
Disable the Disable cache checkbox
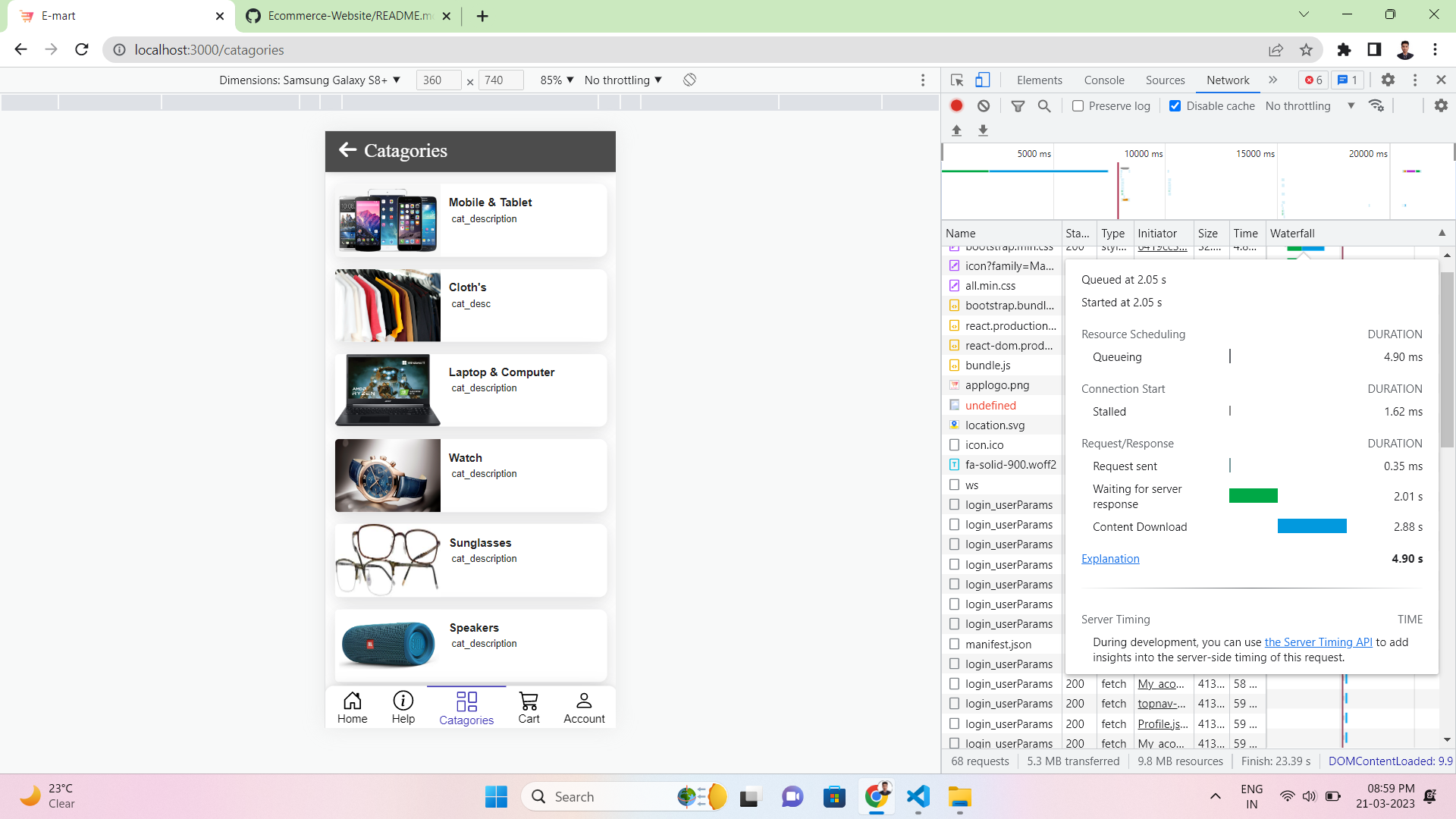[1175, 105]
